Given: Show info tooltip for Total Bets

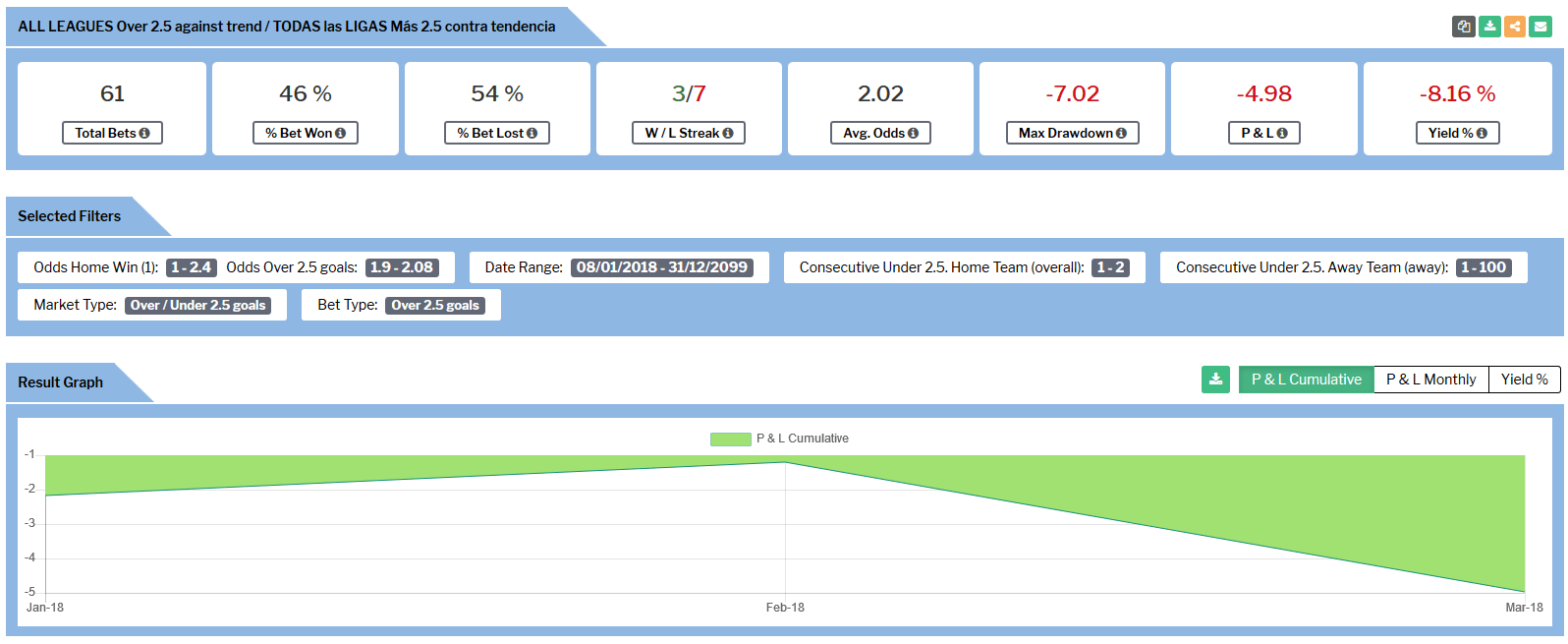Looking at the screenshot, I should 144,133.
